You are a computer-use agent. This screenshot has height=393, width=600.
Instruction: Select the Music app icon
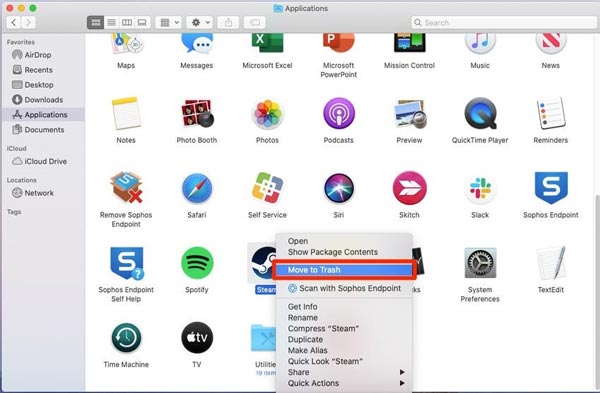click(480, 43)
